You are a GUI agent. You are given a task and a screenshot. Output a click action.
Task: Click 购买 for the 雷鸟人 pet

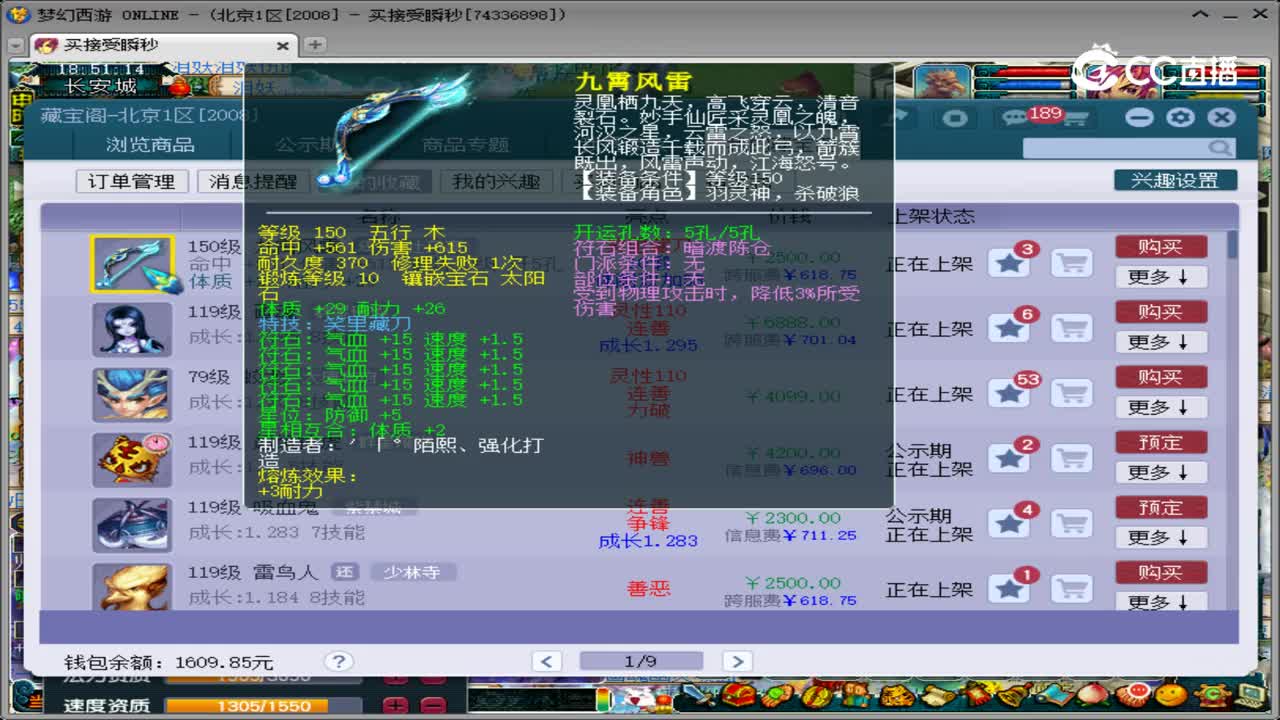coord(1160,572)
